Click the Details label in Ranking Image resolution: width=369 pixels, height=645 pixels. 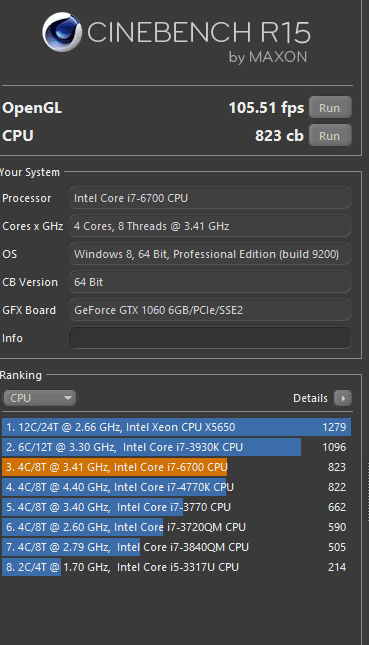[x=310, y=398]
